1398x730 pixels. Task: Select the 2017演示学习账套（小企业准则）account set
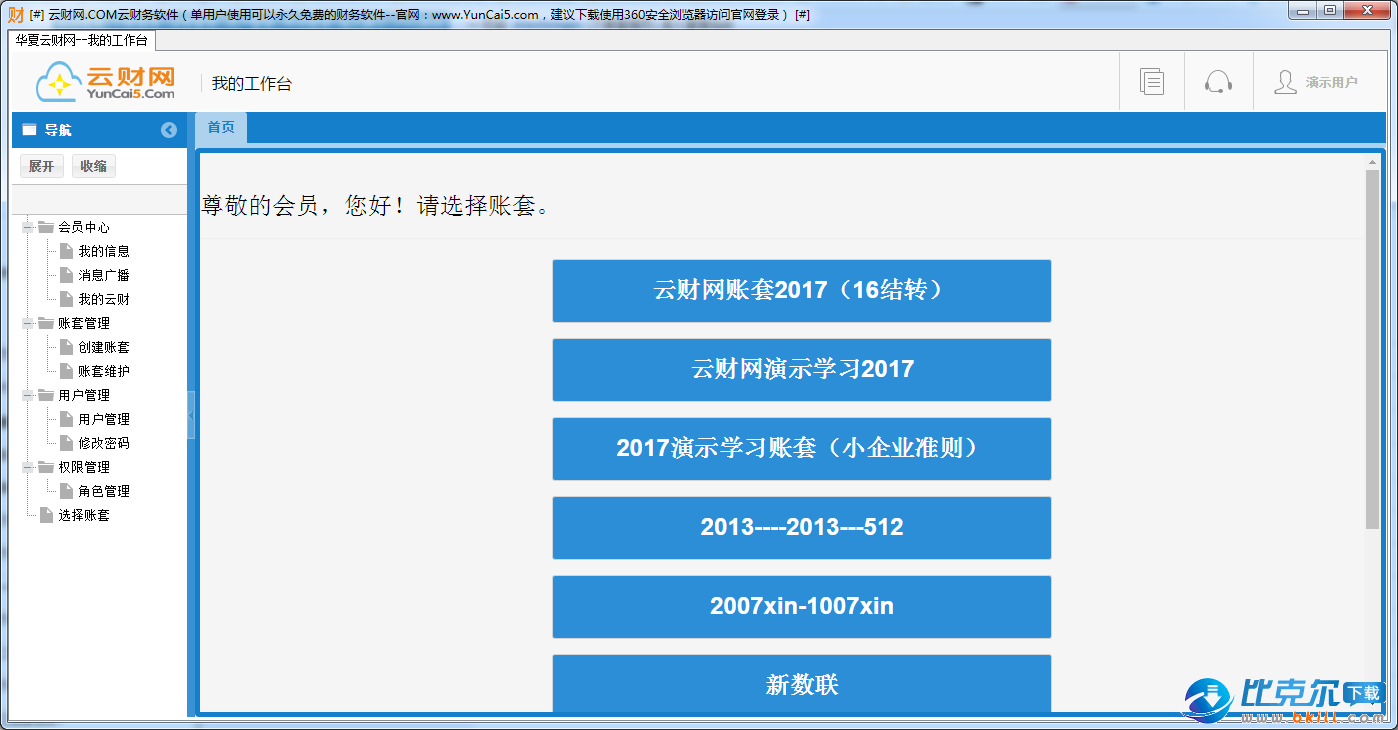[801, 449]
